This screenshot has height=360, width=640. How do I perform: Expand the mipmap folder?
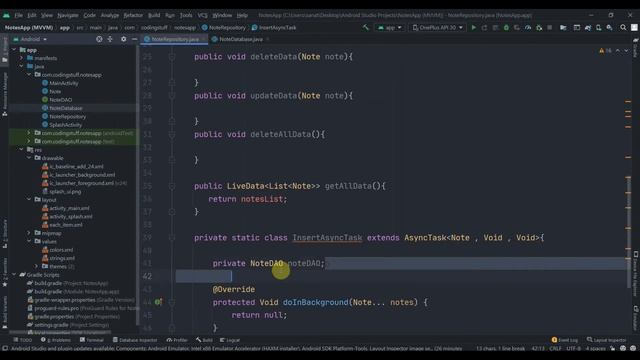click(29, 233)
